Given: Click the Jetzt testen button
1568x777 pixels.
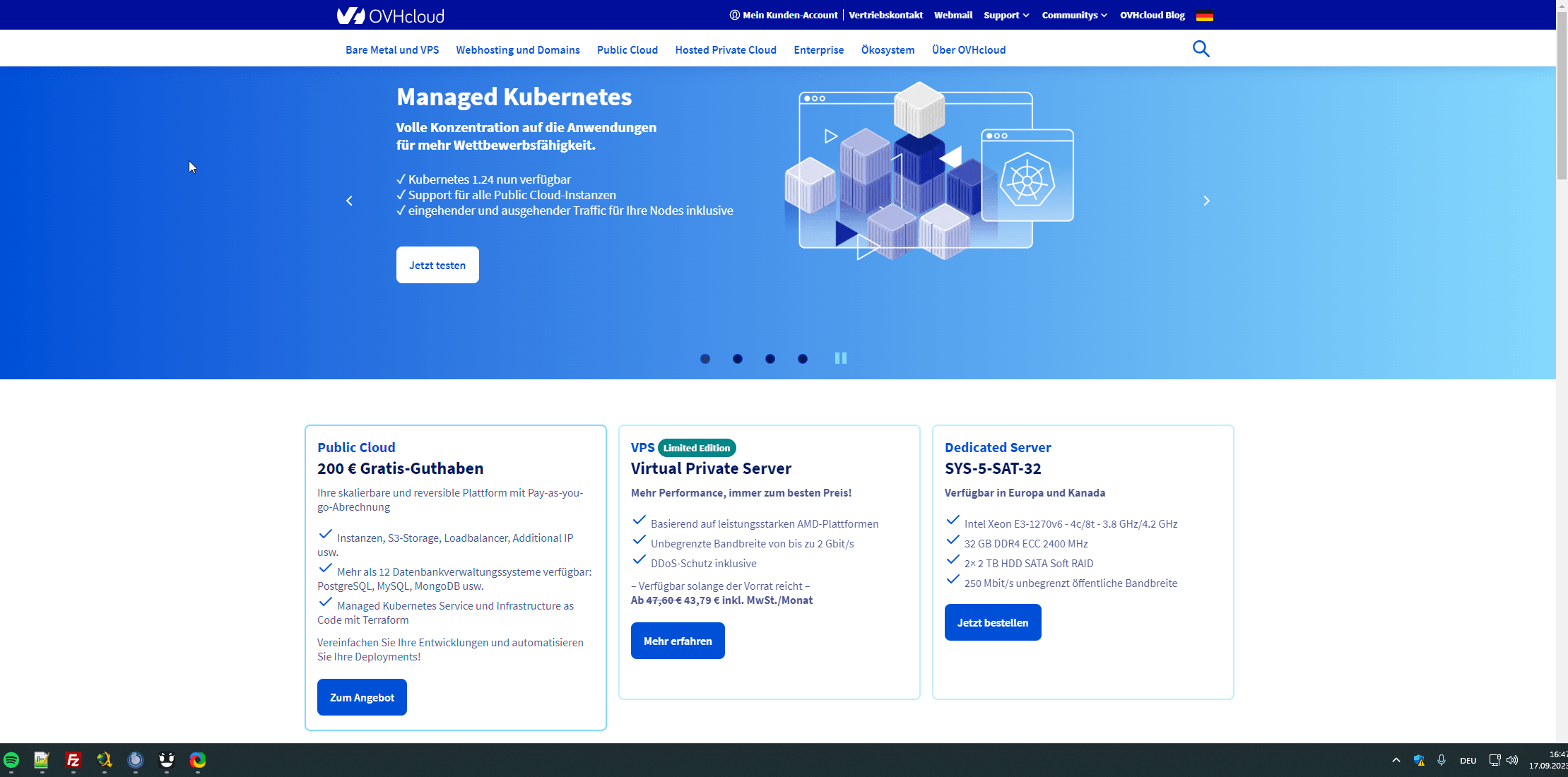Looking at the screenshot, I should pyautogui.click(x=437, y=265).
